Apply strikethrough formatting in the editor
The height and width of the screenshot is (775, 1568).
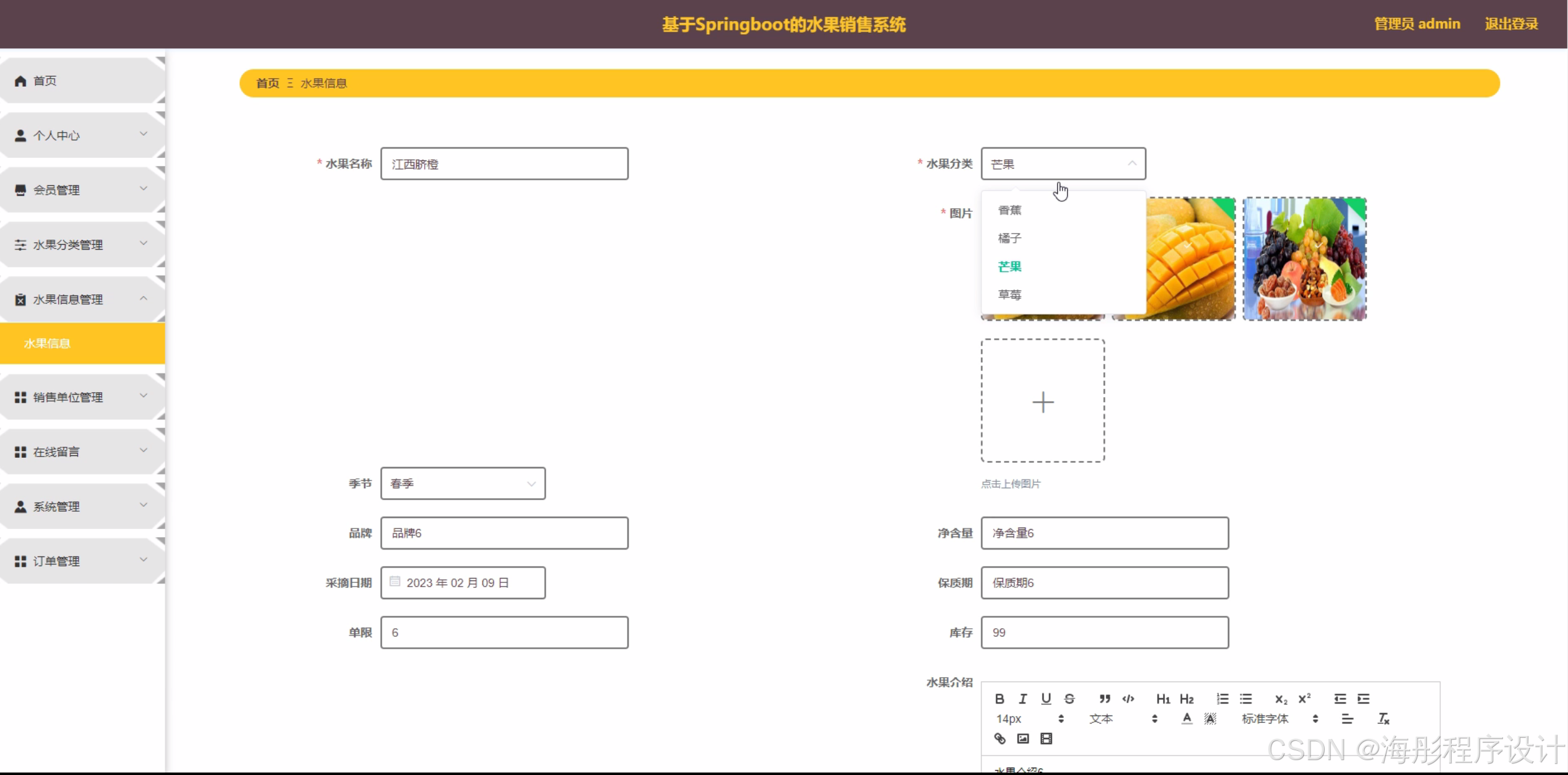(1069, 699)
